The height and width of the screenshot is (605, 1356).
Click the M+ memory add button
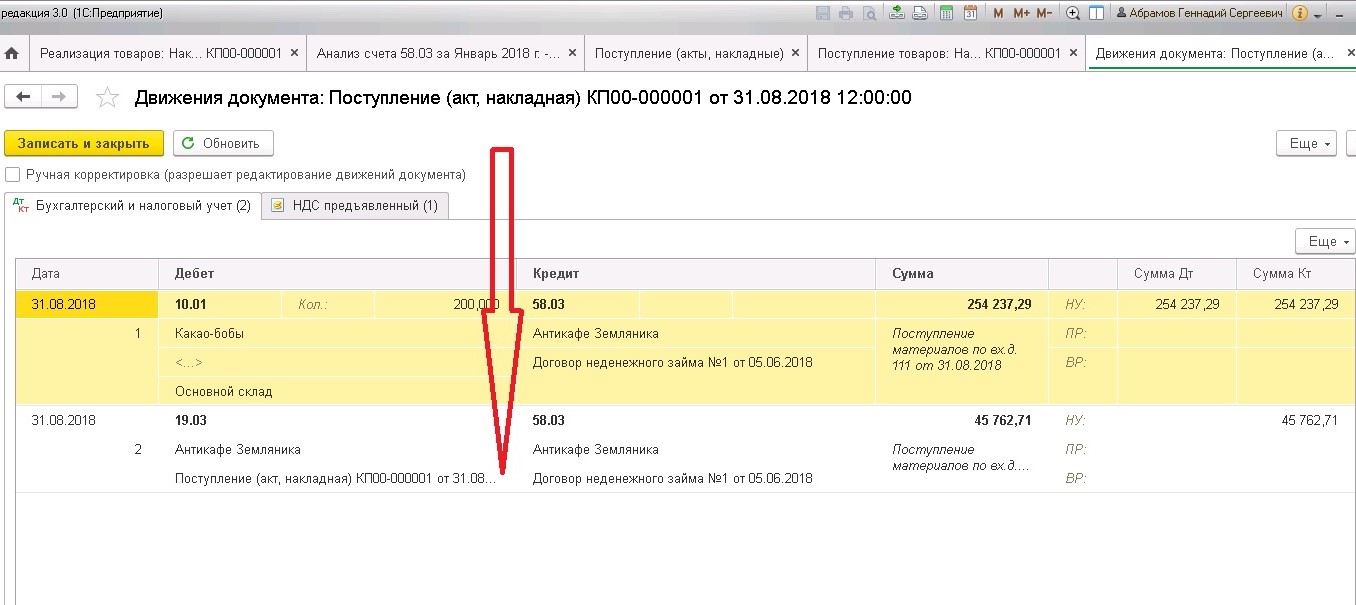click(1021, 14)
